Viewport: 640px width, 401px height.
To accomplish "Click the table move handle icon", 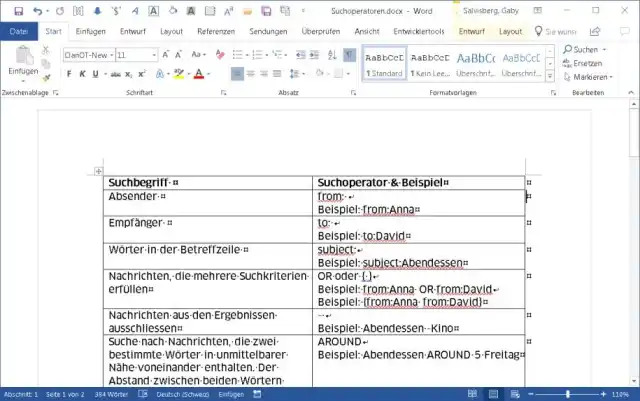I will tap(98, 172).
